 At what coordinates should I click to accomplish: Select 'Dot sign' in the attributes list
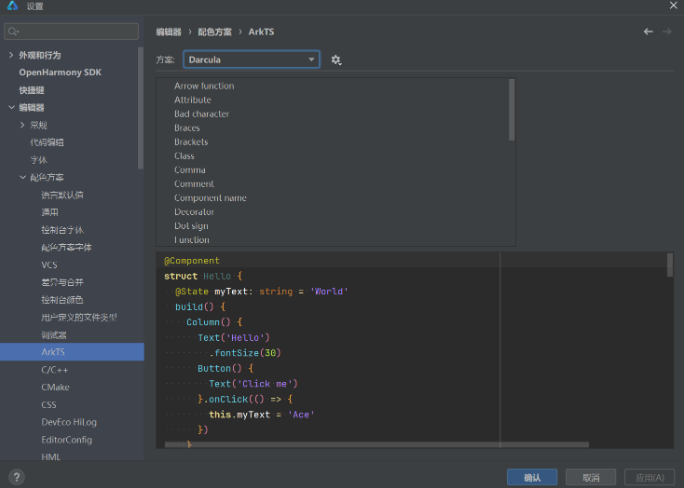(191, 226)
